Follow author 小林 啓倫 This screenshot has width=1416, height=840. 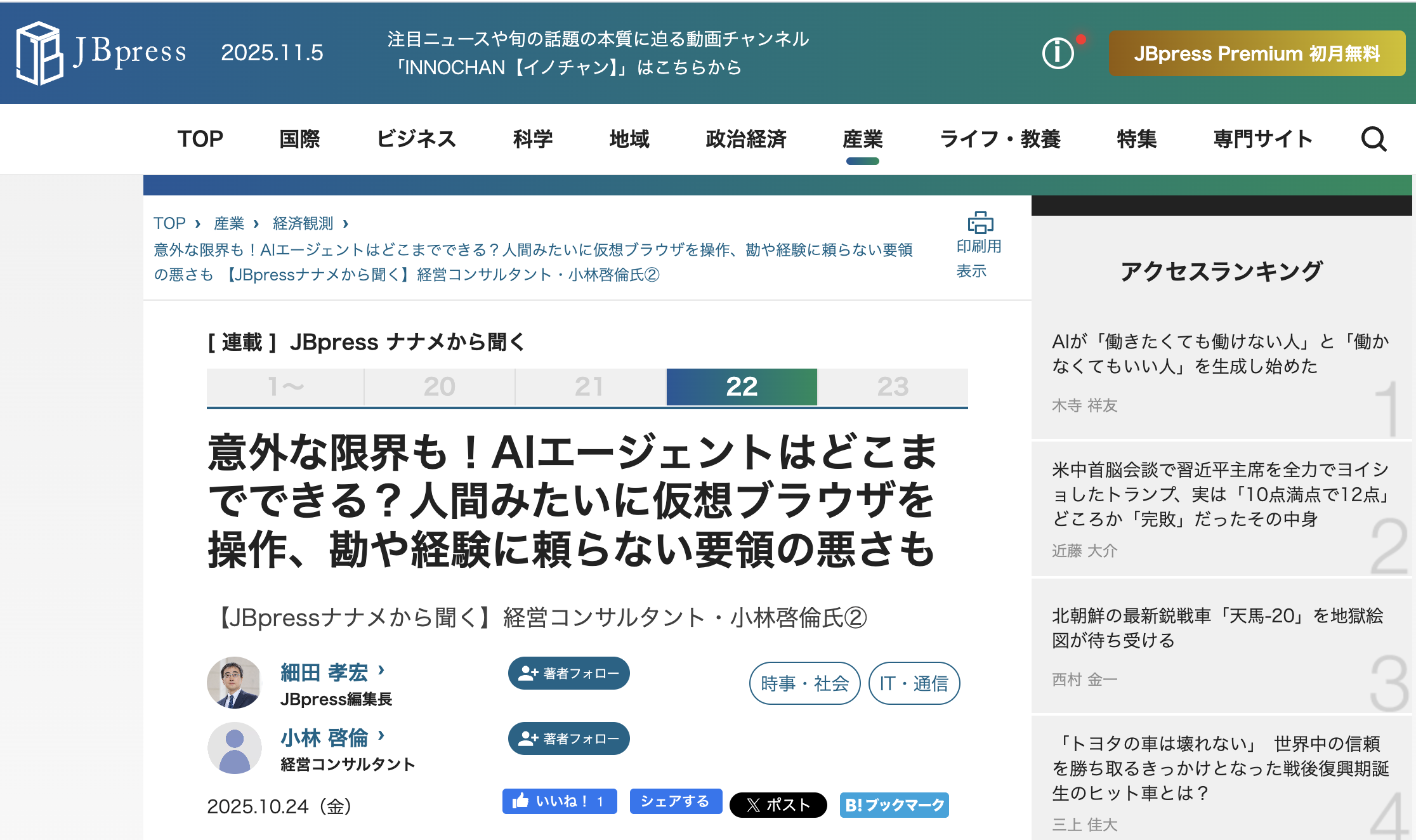pyautogui.click(x=568, y=738)
